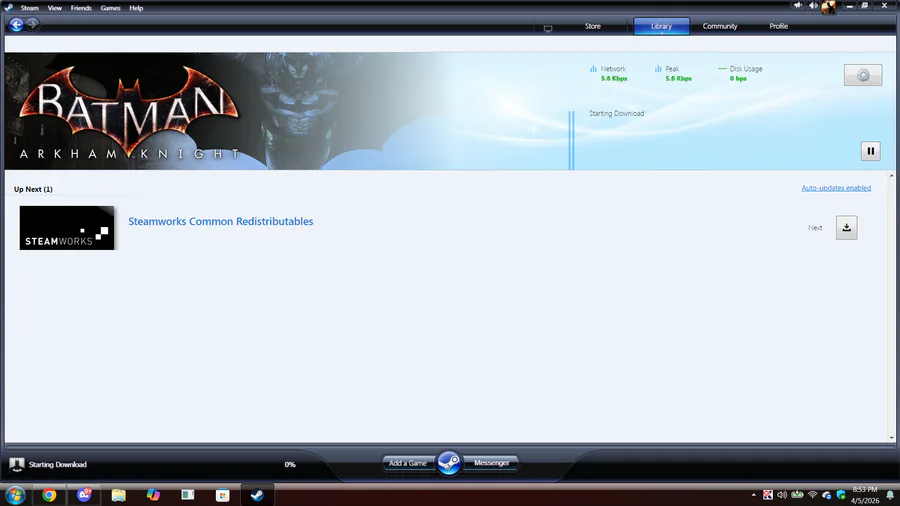
Task: Click the Peak bars icon
Action: click(x=658, y=69)
